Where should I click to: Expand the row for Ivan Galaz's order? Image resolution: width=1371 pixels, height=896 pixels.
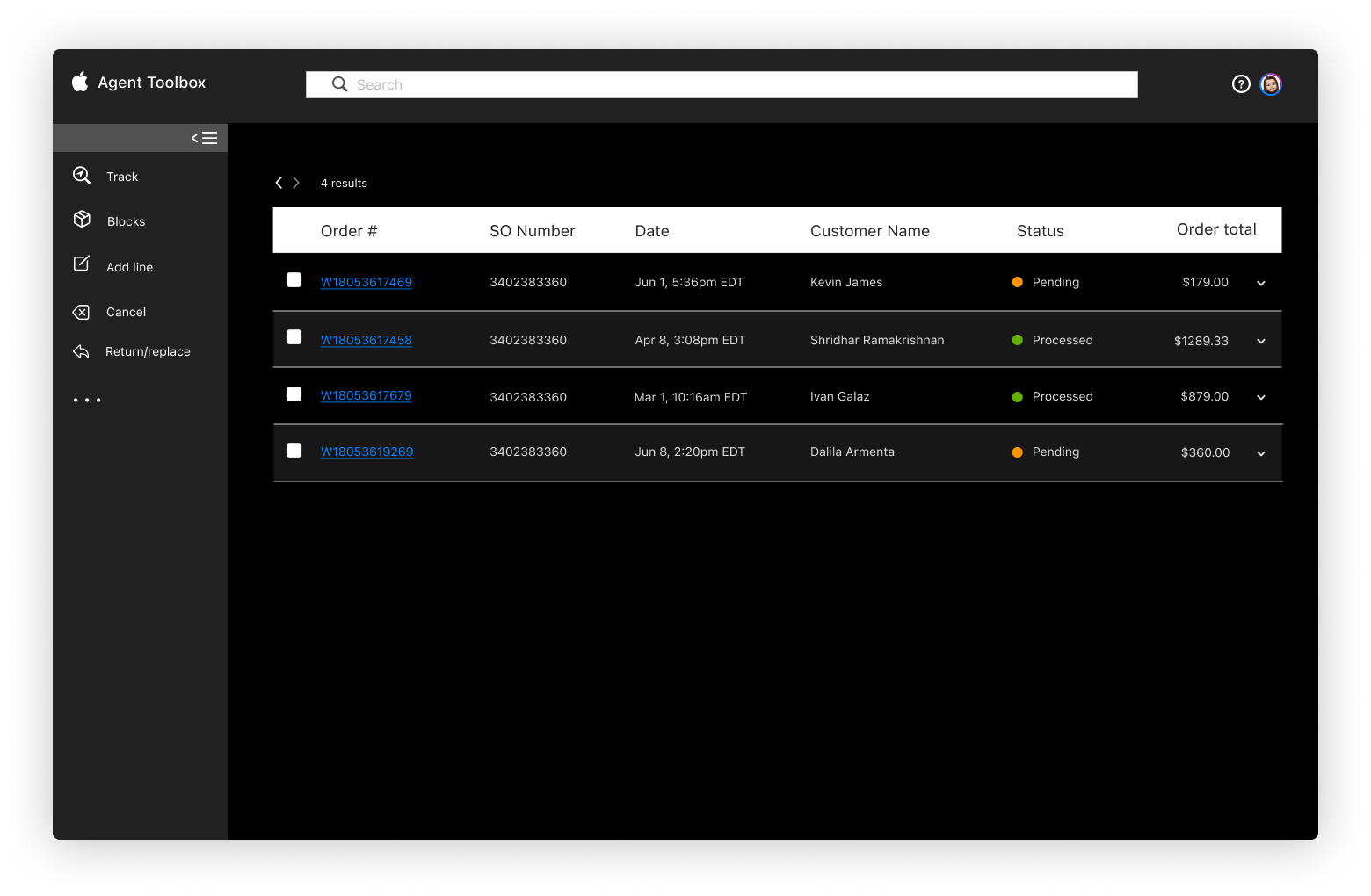click(x=1260, y=397)
